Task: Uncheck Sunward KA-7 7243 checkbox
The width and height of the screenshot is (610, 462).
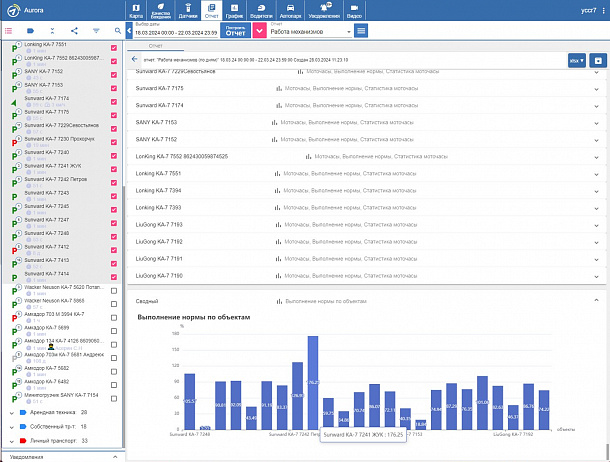Action: tap(114, 196)
